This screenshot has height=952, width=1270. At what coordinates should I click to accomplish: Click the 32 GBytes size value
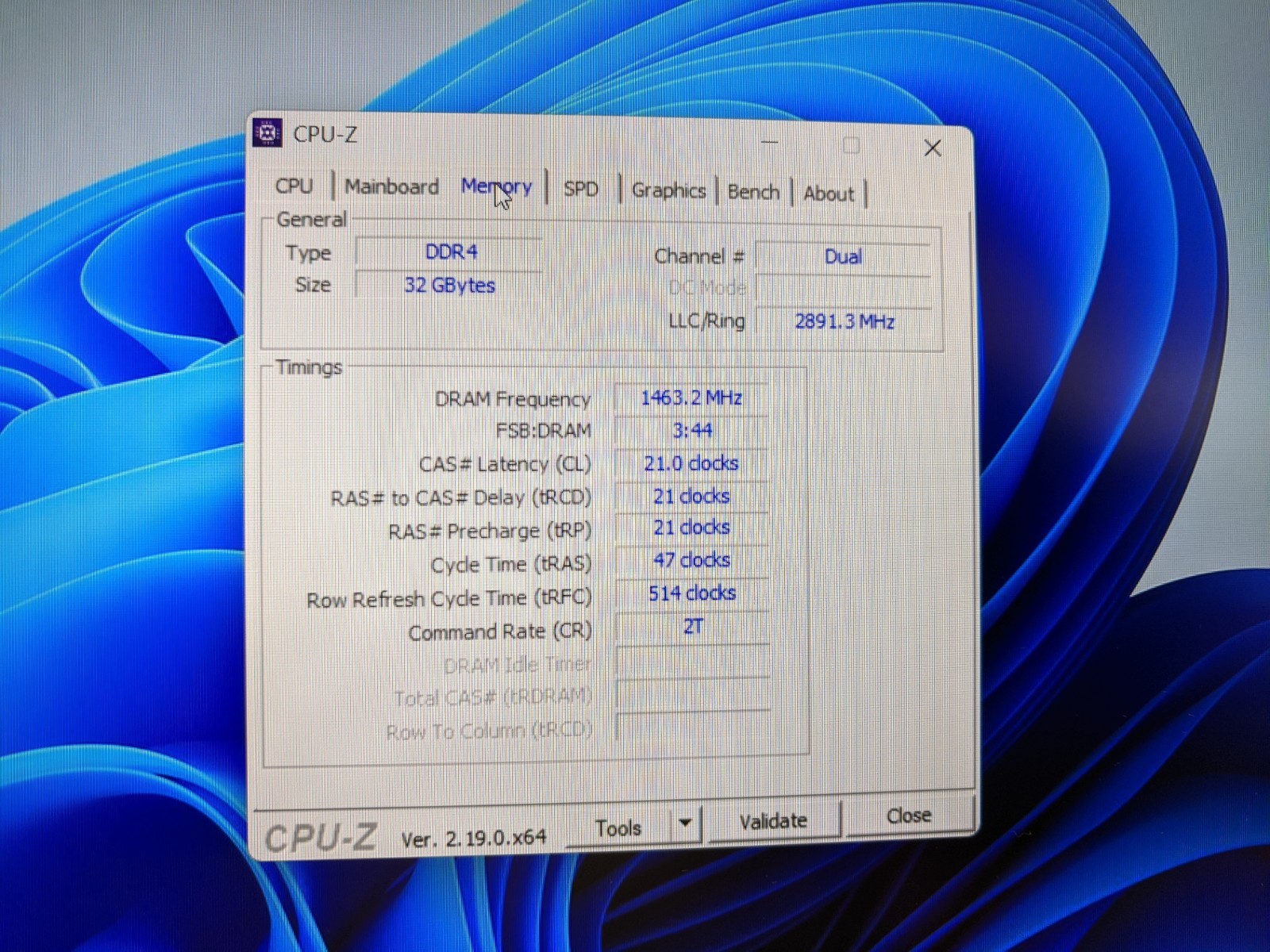coord(449,285)
